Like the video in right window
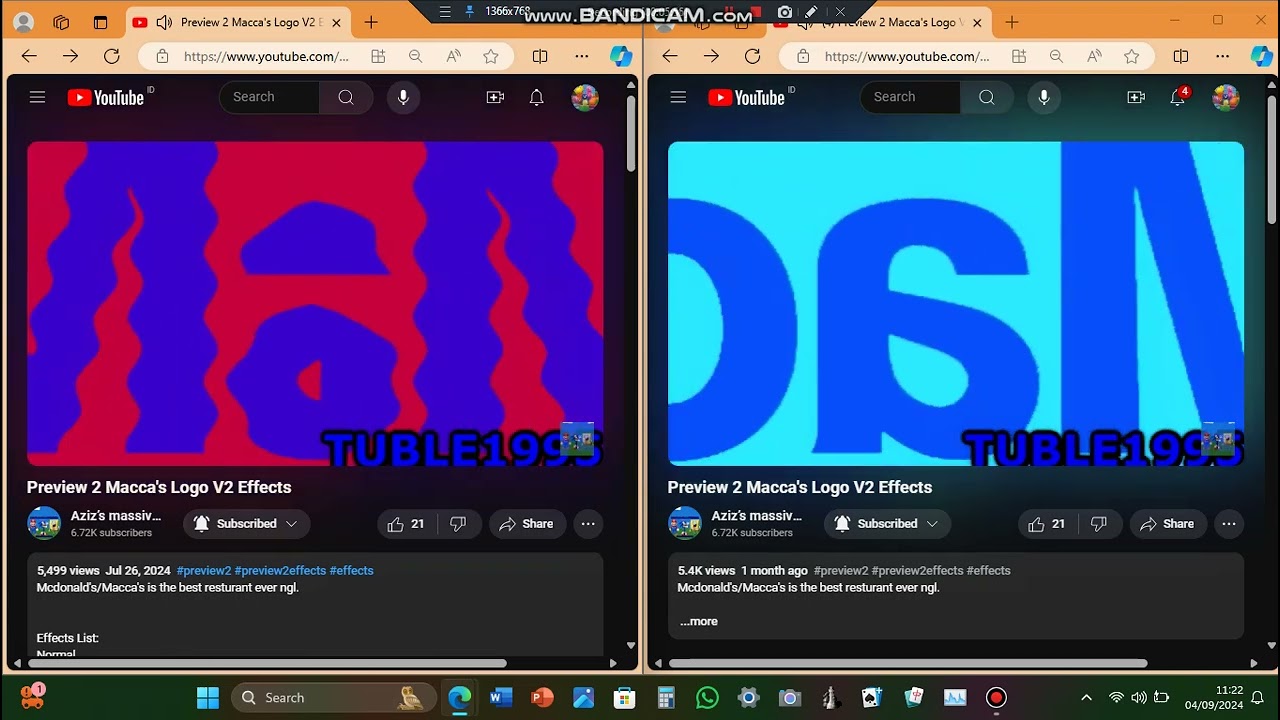Viewport: 1280px width, 720px height. [1047, 524]
